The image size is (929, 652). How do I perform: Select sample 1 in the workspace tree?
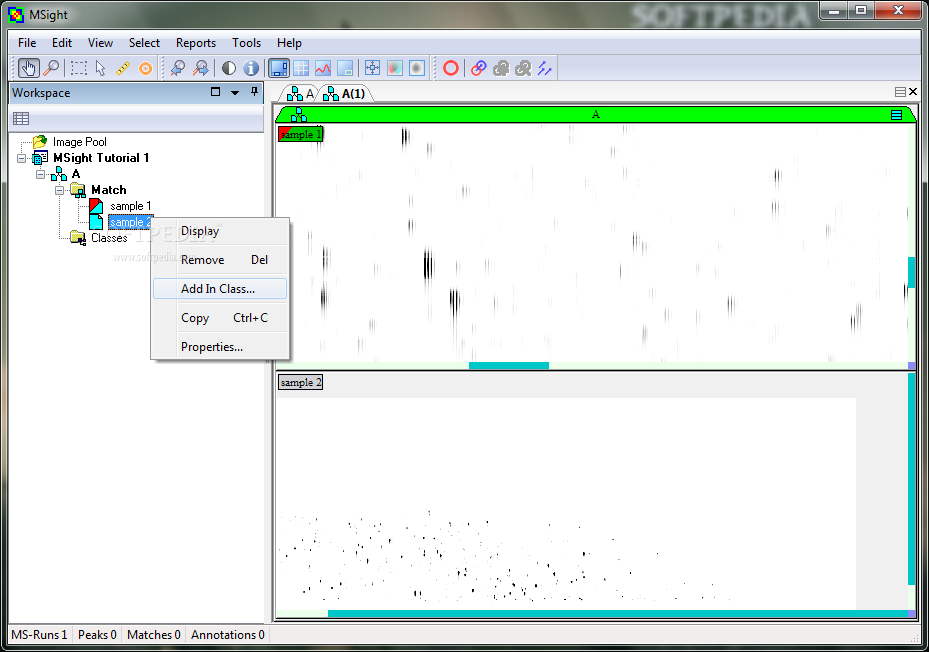pos(130,206)
